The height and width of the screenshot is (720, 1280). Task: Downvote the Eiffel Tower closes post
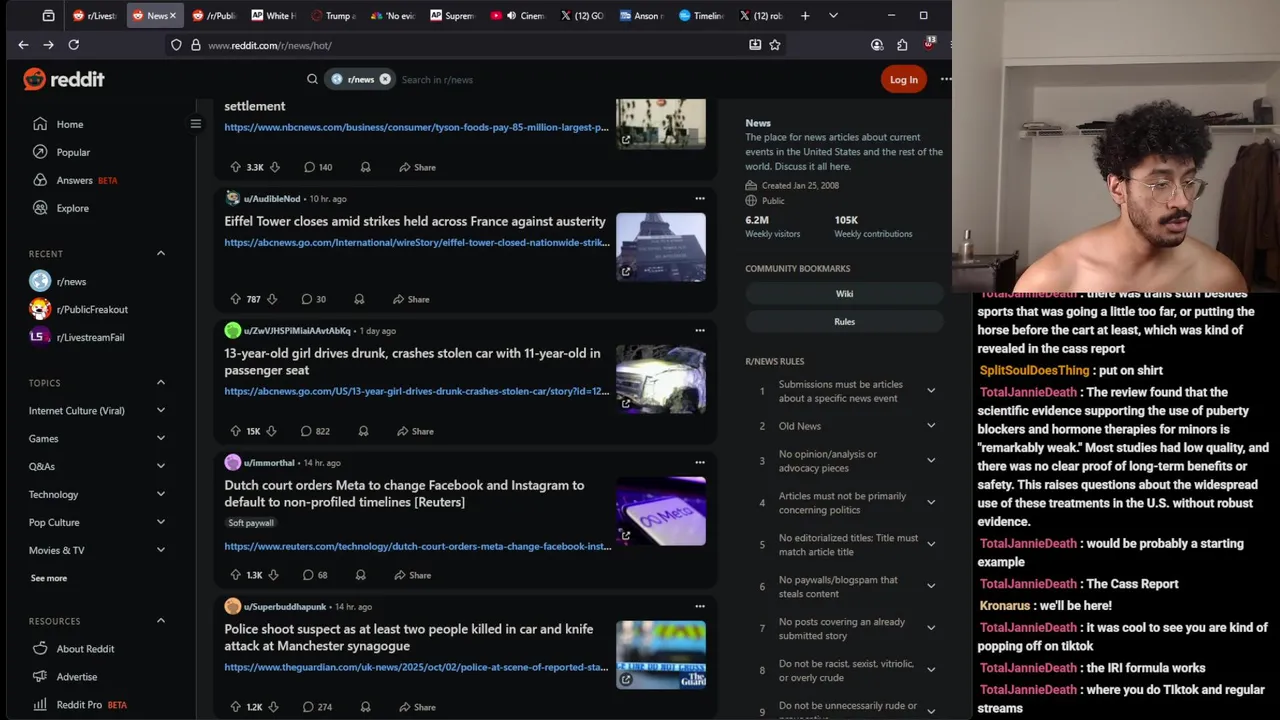point(272,299)
